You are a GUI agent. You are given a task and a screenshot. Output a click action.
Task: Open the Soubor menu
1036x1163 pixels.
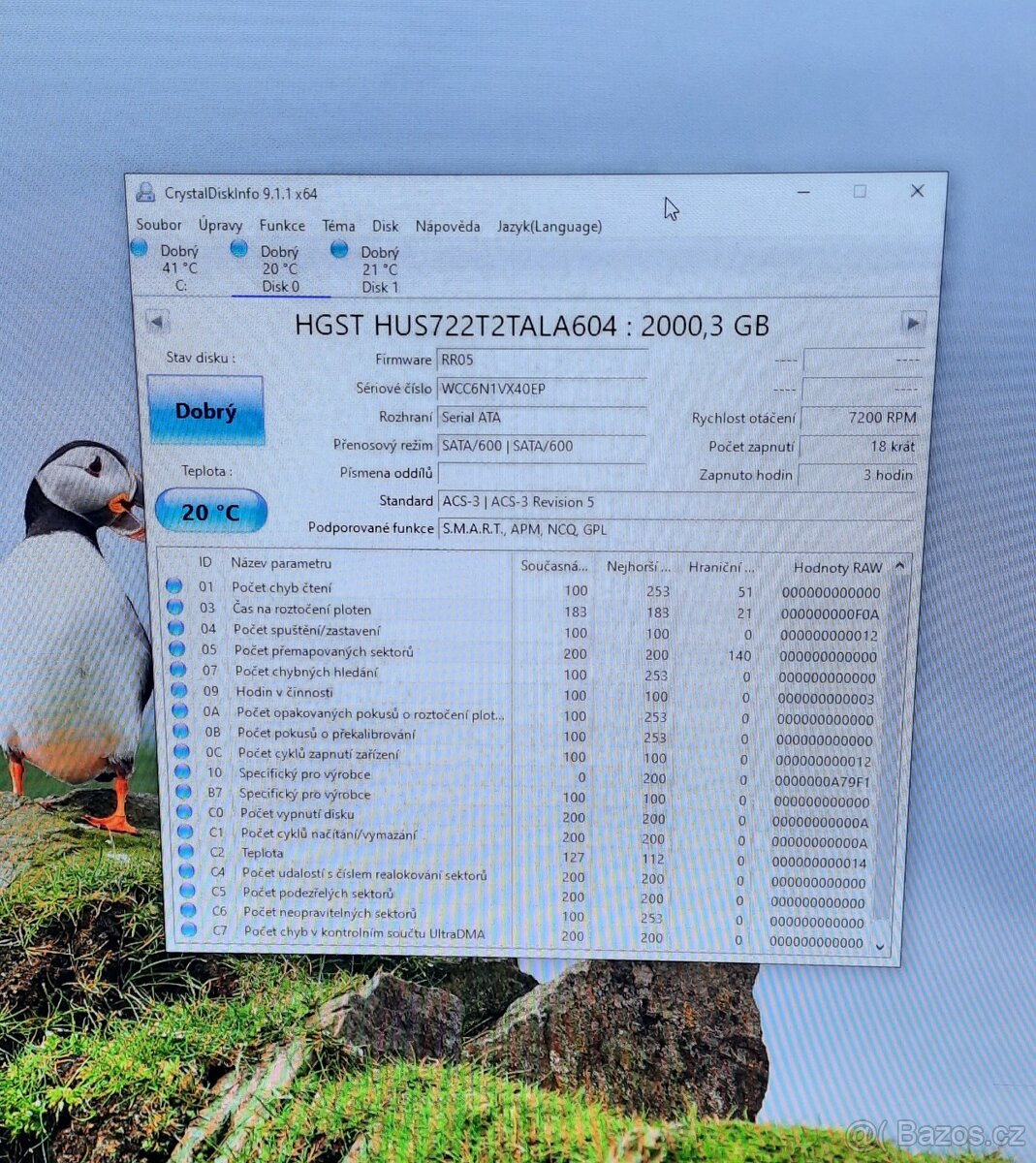click(x=159, y=225)
